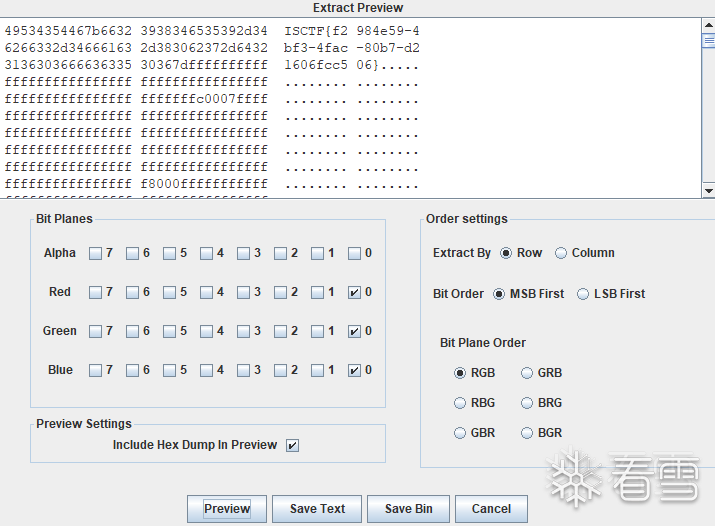Set bit plane order to RBG
Viewport: 715px width, 526px height.
coord(460,403)
